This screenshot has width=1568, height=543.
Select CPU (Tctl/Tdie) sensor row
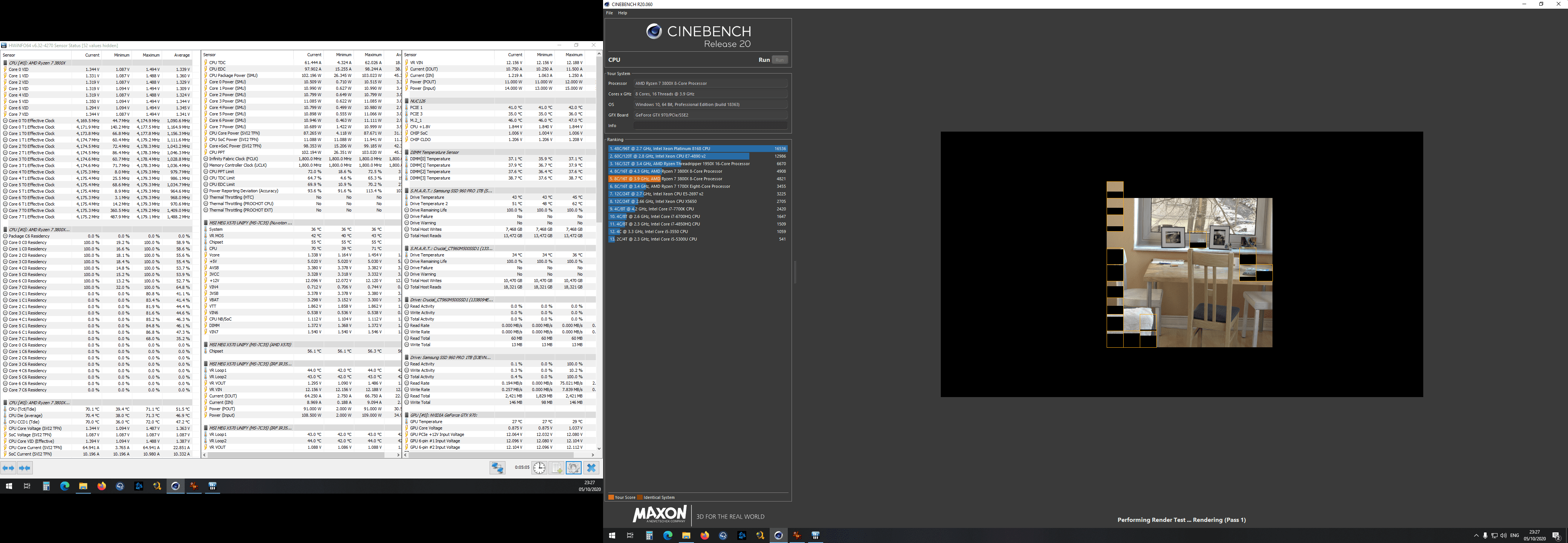point(97,409)
